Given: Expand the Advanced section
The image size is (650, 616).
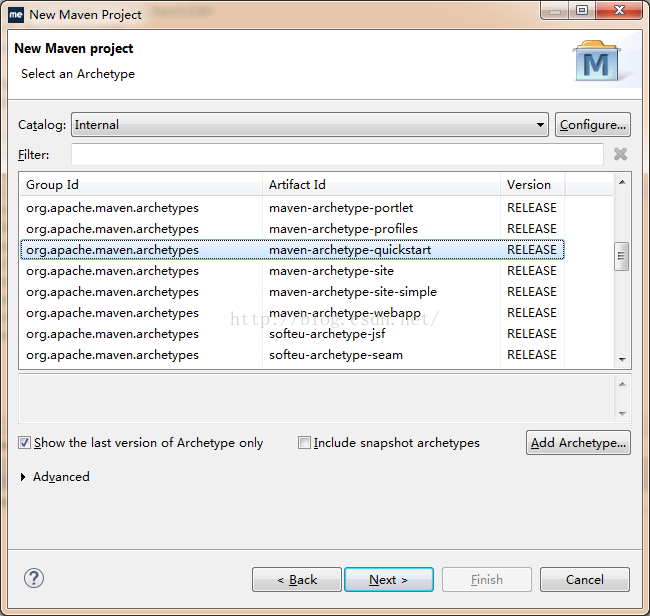Looking at the screenshot, I should click(23, 477).
